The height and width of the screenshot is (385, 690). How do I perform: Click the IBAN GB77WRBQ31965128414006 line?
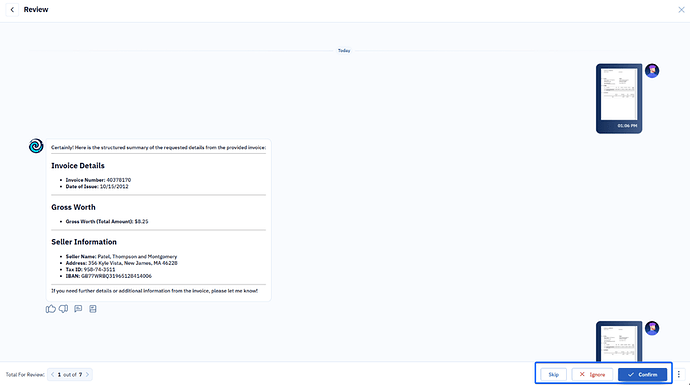pos(109,276)
